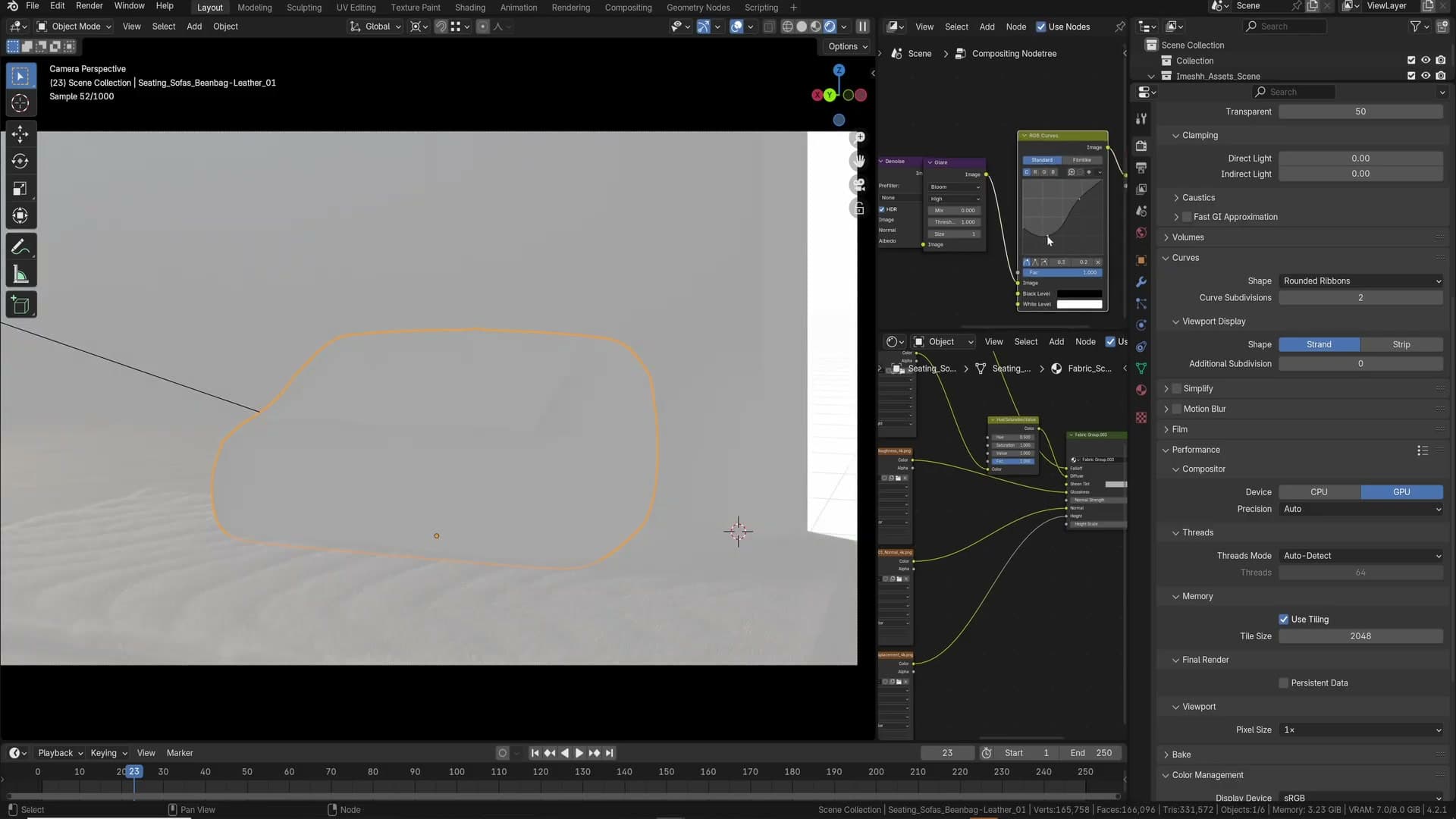Activate the Cursor tool
The image size is (1456, 819).
[20, 103]
